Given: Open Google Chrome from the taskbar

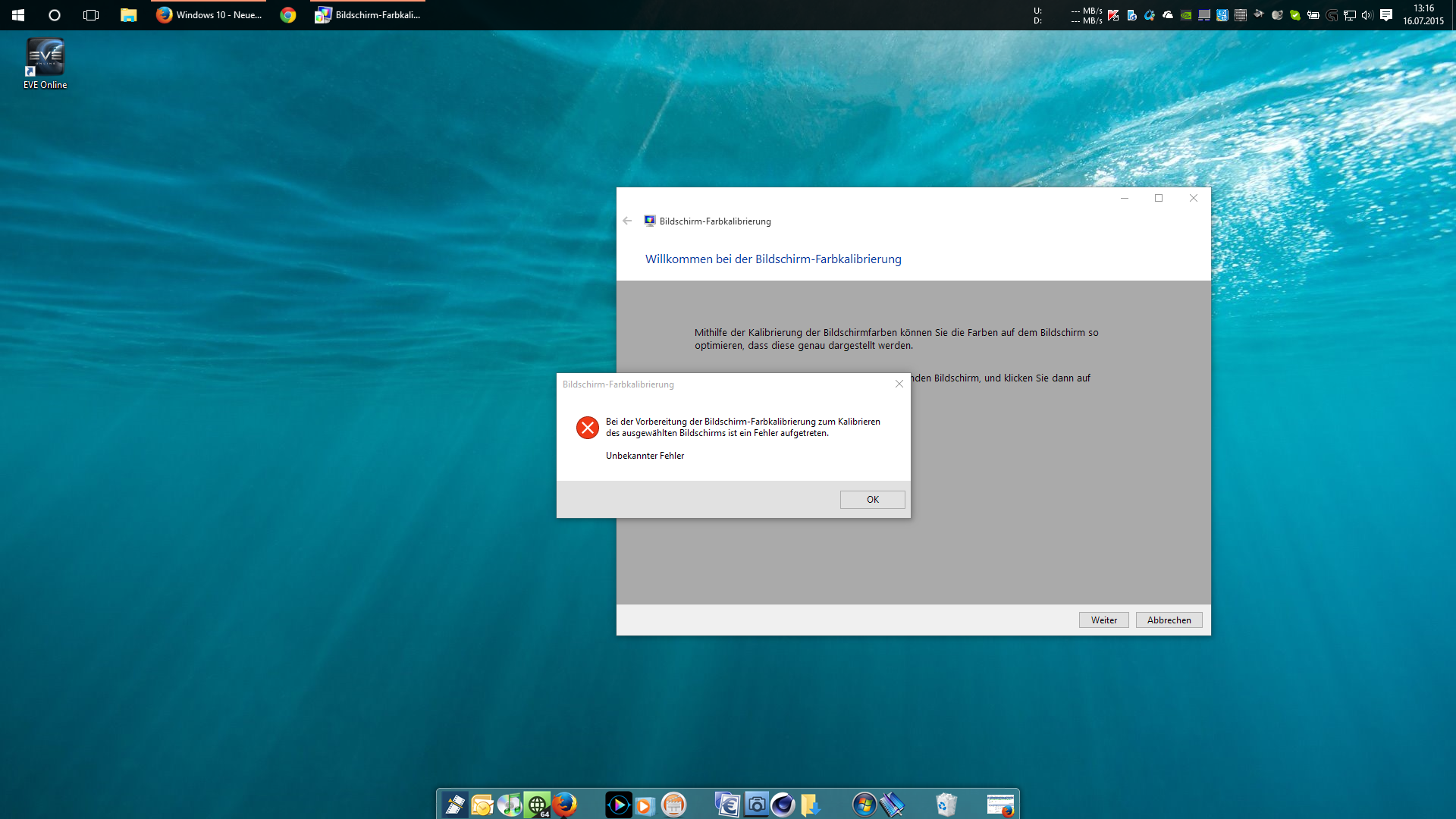Looking at the screenshot, I should click(x=288, y=14).
